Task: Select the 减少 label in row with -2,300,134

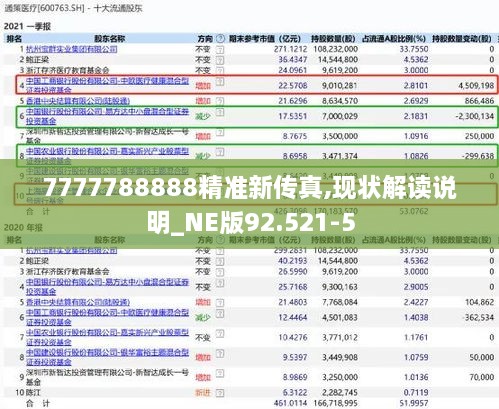Action: tap(203, 116)
